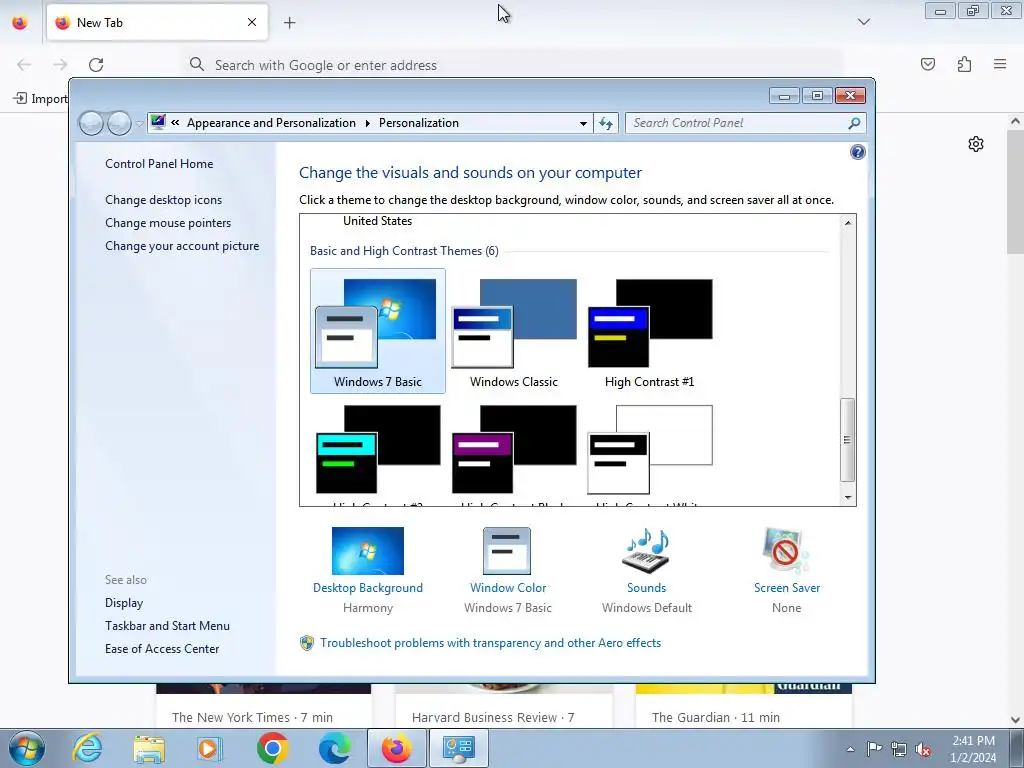The image size is (1024, 768).
Task: Click Change mouse pointers link
Action: [x=168, y=223]
